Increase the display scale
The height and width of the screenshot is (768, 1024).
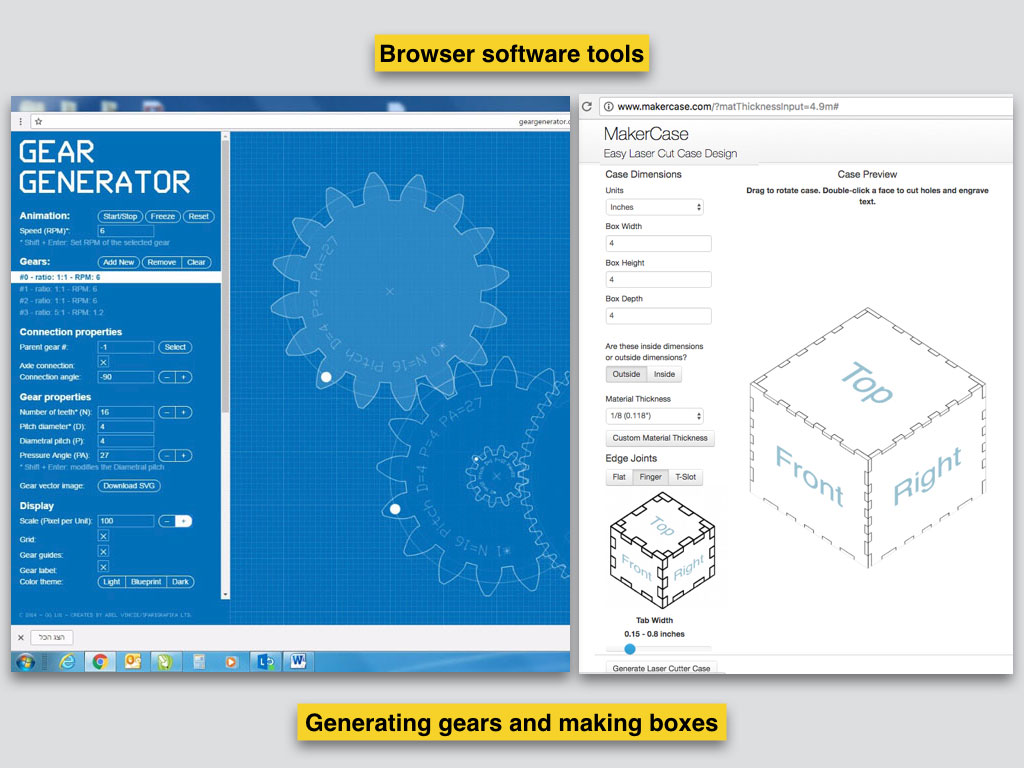point(184,521)
